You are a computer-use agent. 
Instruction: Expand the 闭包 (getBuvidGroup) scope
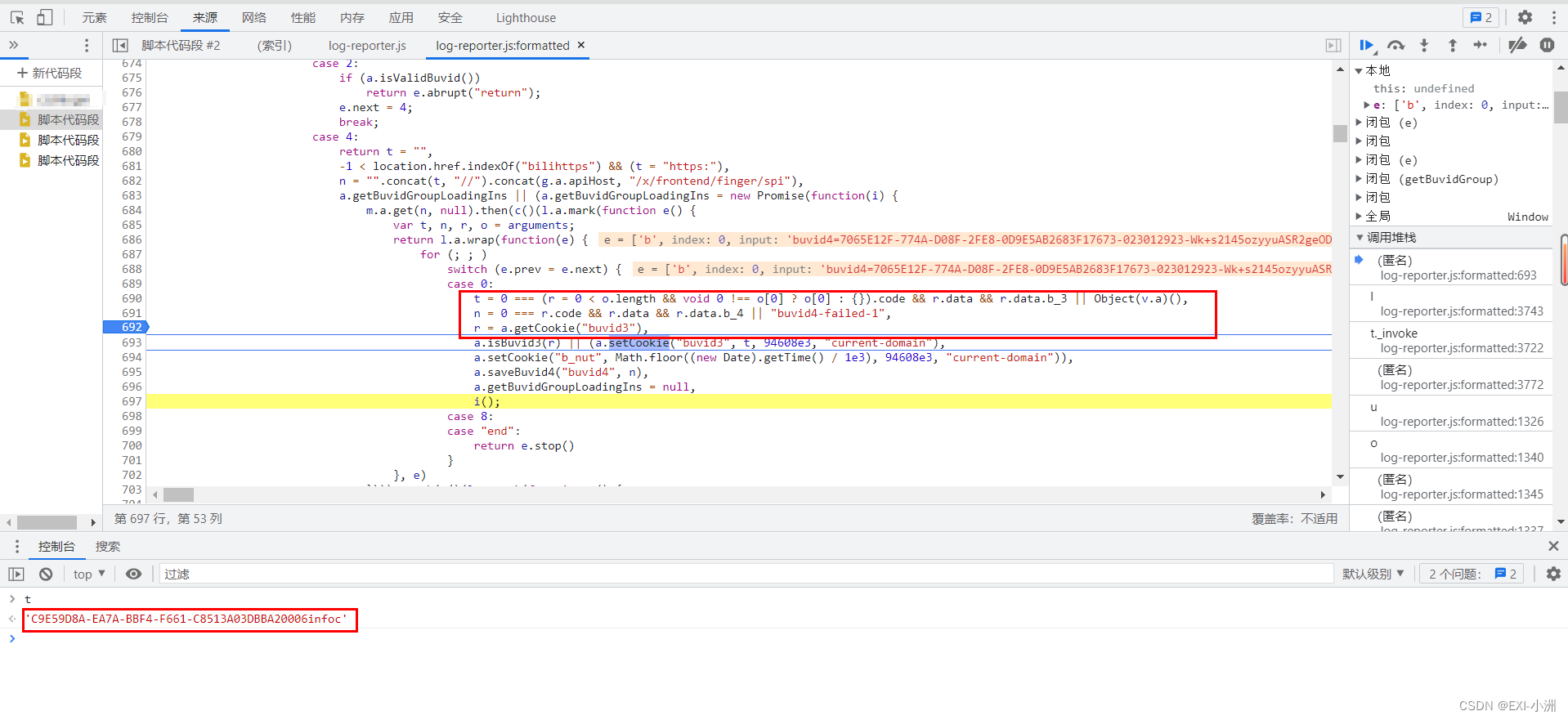pos(1359,179)
